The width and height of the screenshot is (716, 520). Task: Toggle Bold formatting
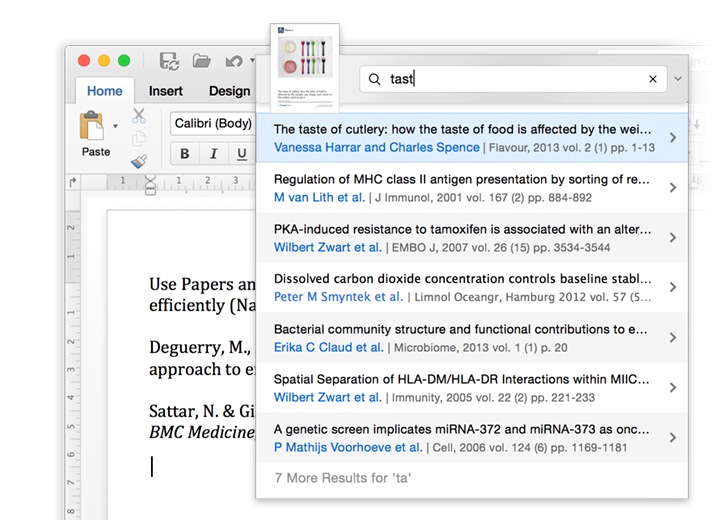pos(184,153)
